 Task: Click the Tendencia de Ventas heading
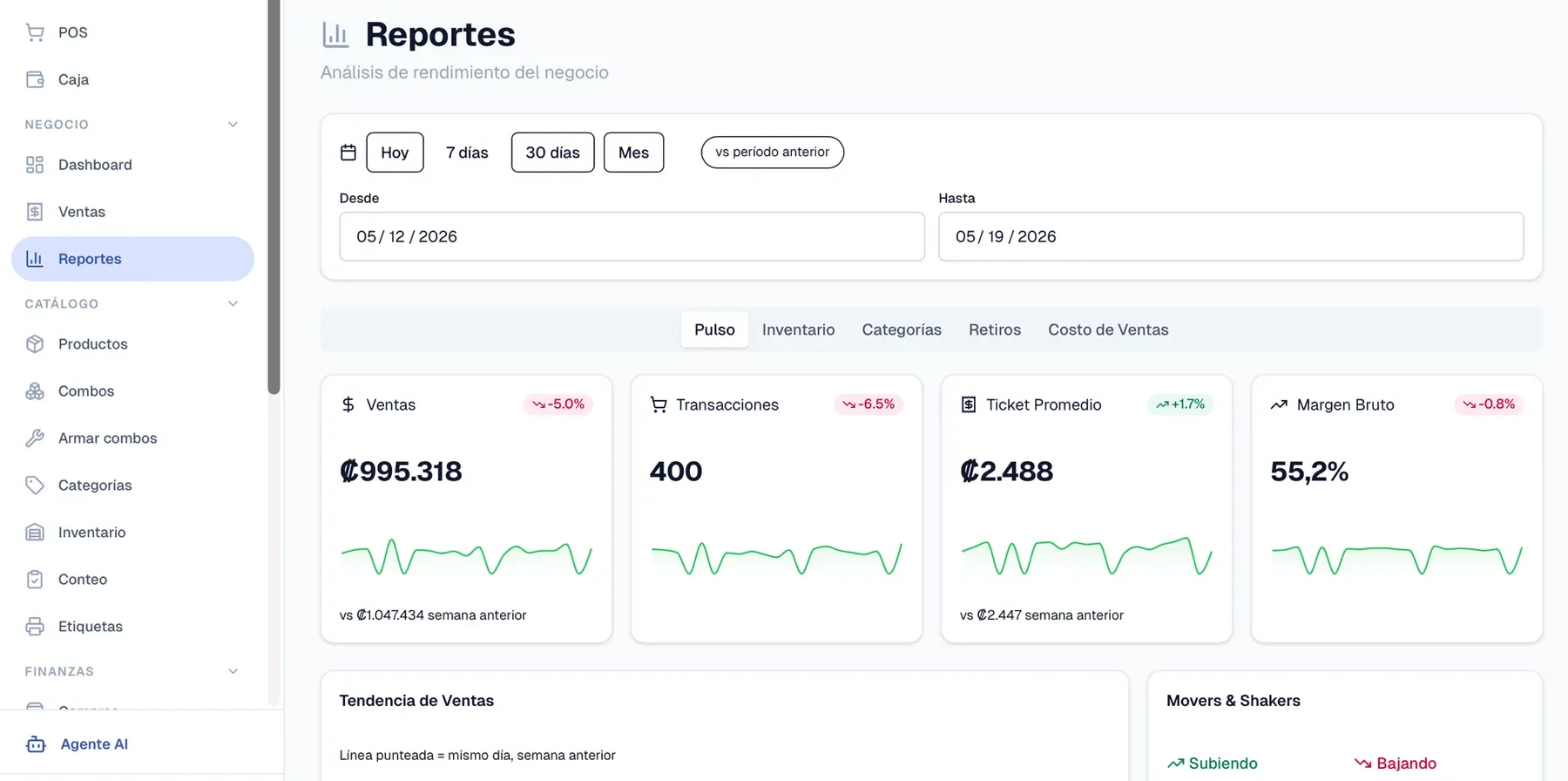(416, 701)
